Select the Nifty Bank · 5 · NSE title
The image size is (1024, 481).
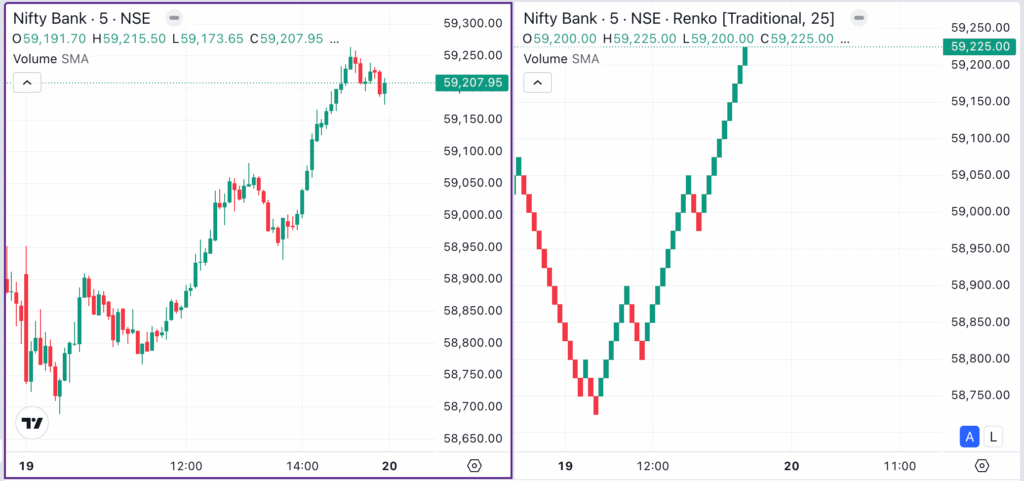80,18
